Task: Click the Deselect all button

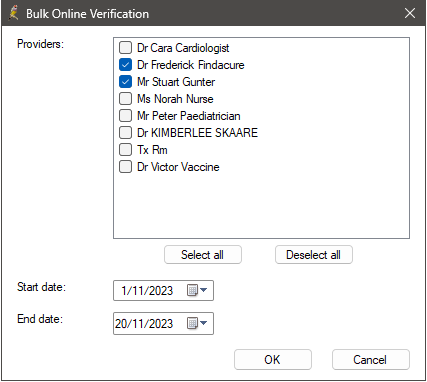Action: (x=314, y=255)
